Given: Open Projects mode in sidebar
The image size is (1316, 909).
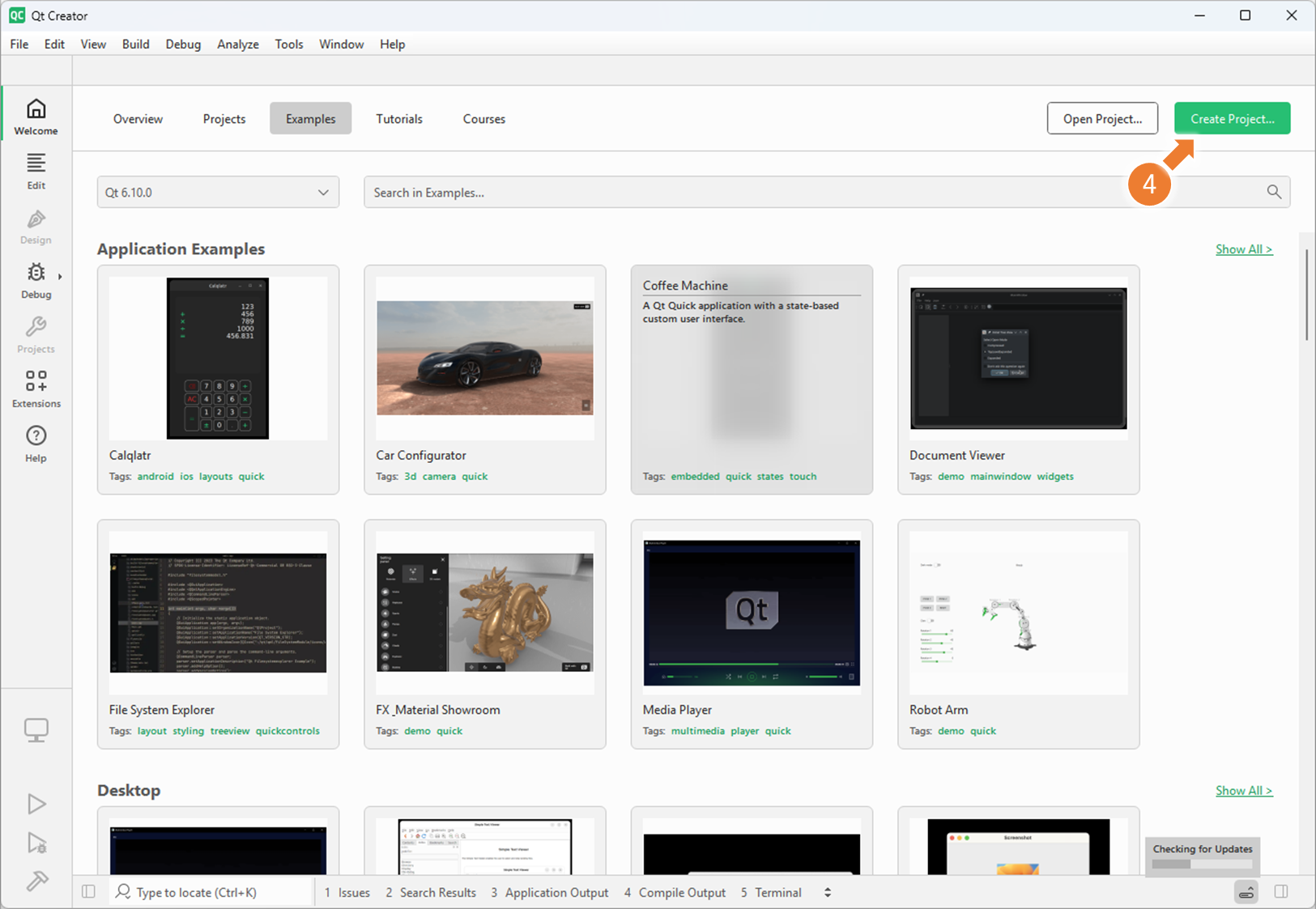Looking at the screenshot, I should pos(36,334).
